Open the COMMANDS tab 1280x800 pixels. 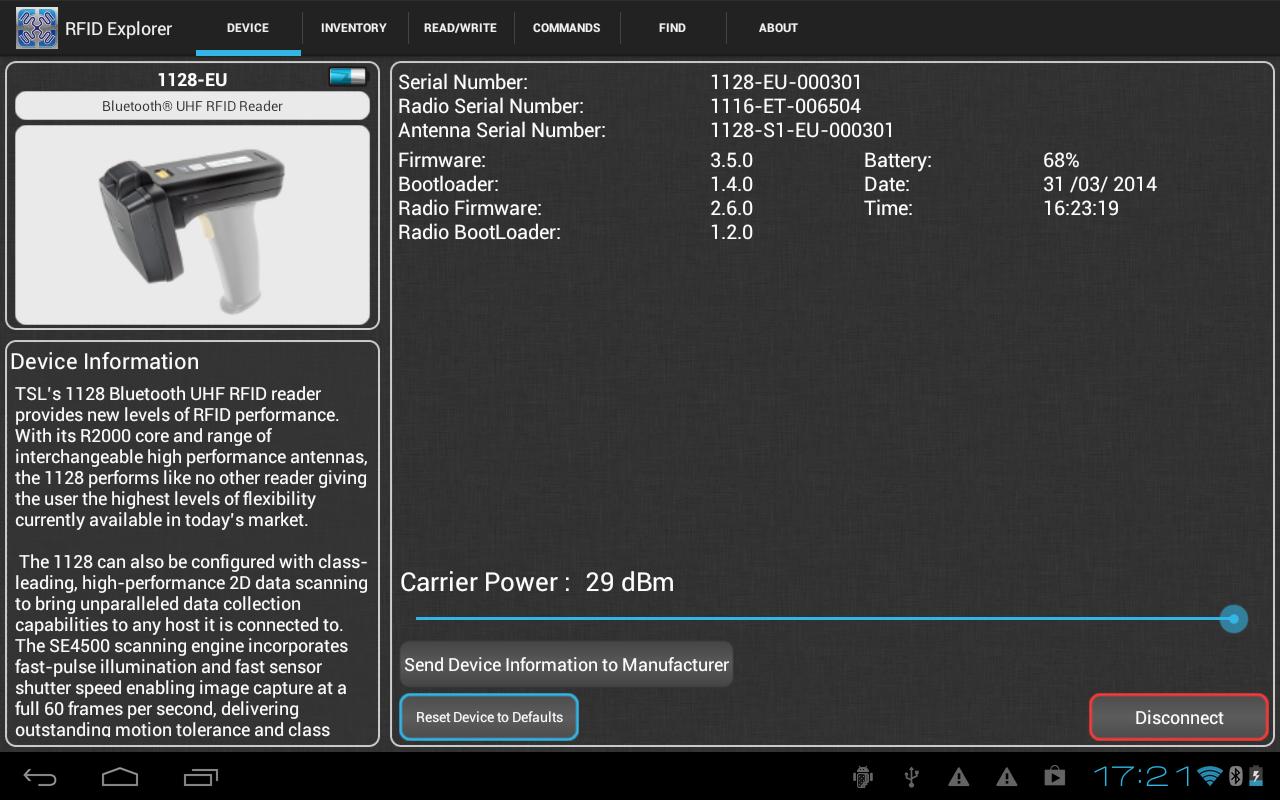click(567, 28)
